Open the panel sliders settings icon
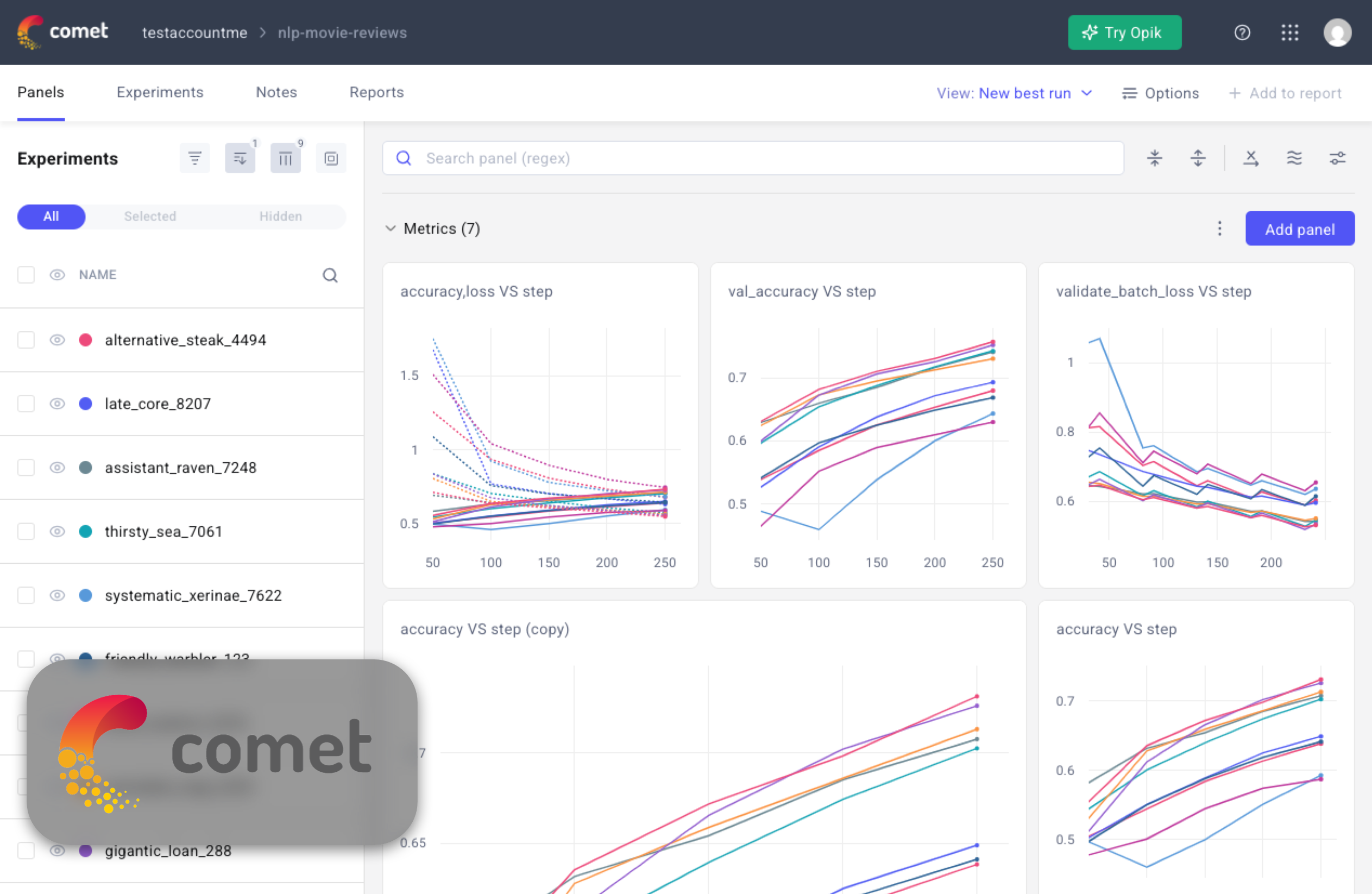Image resolution: width=1372 pixels, height=894 pixels. [1337, 158]
